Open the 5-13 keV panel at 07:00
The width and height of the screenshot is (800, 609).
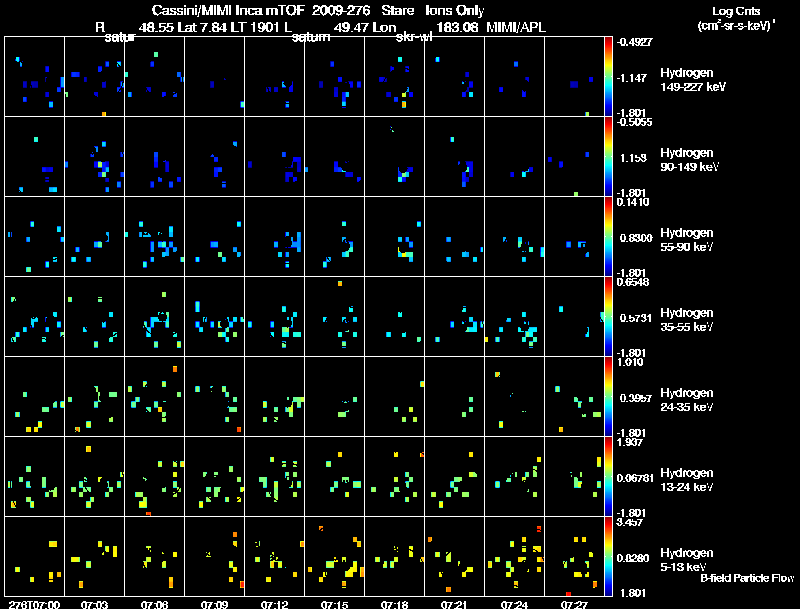point(34,556)
